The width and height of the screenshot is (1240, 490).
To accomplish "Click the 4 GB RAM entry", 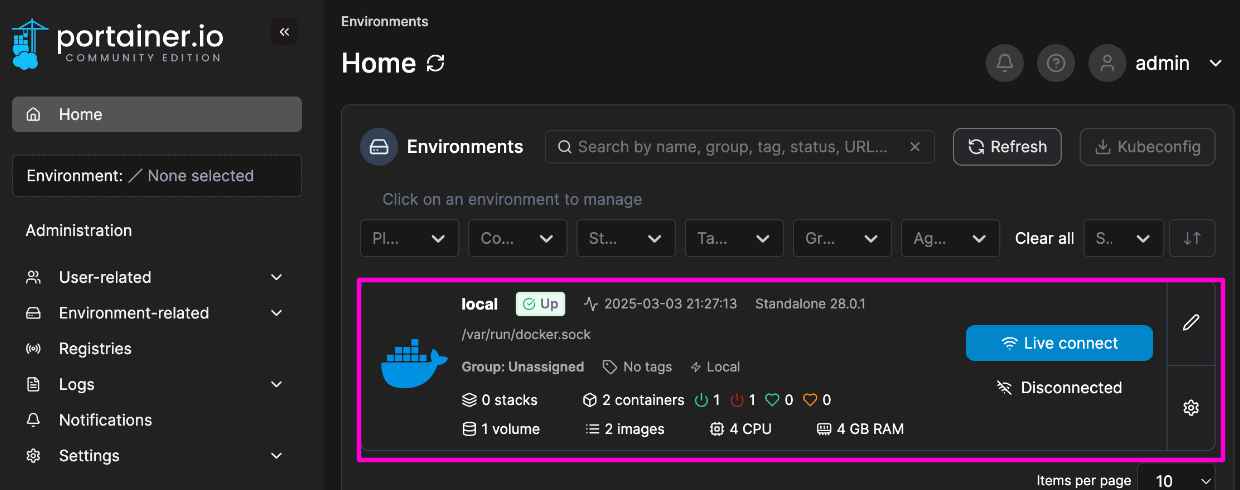I will [860, 429].
